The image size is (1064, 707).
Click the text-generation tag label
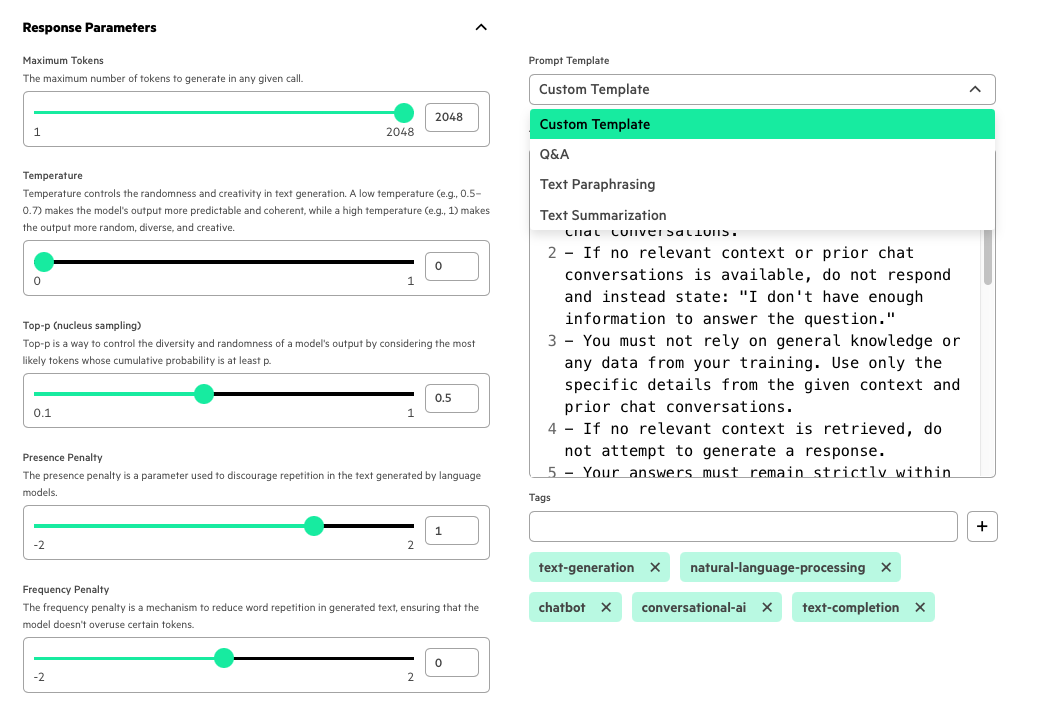(x=586, y=567)
